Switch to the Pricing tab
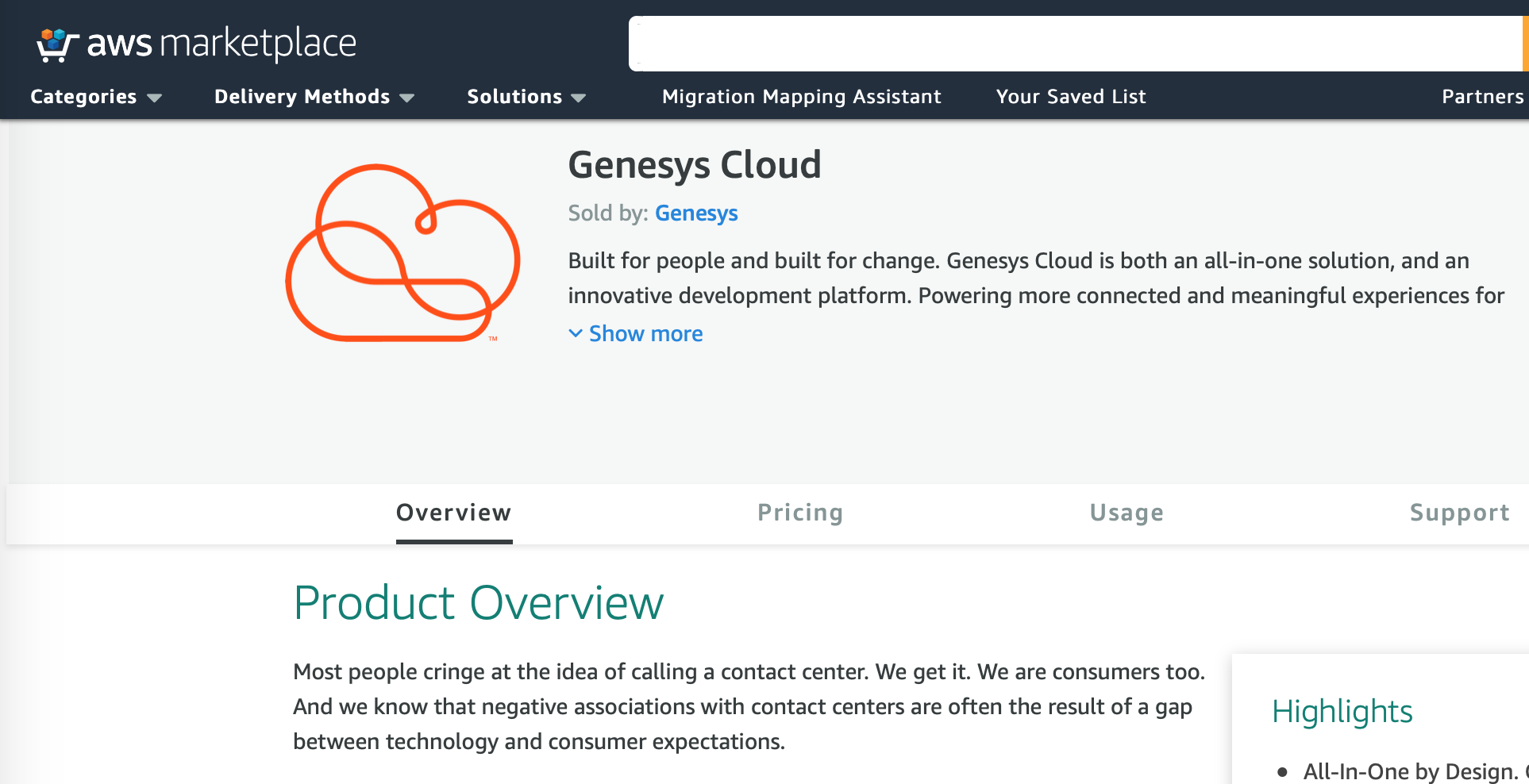This screenshot has height=784, width=1529. 800,513
